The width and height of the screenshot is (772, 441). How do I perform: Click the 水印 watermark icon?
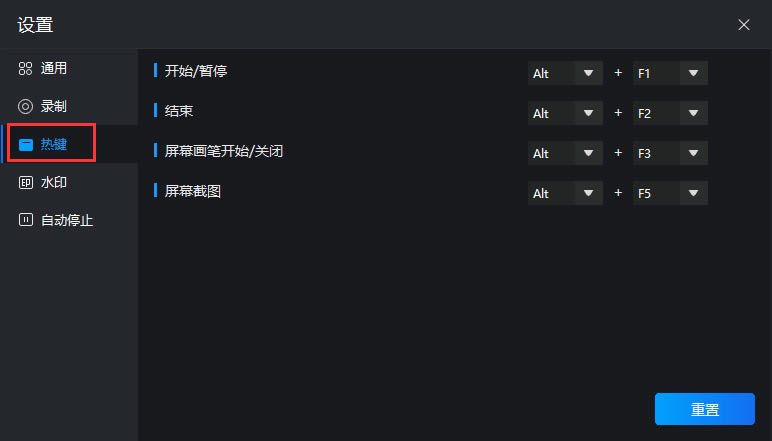26,183
